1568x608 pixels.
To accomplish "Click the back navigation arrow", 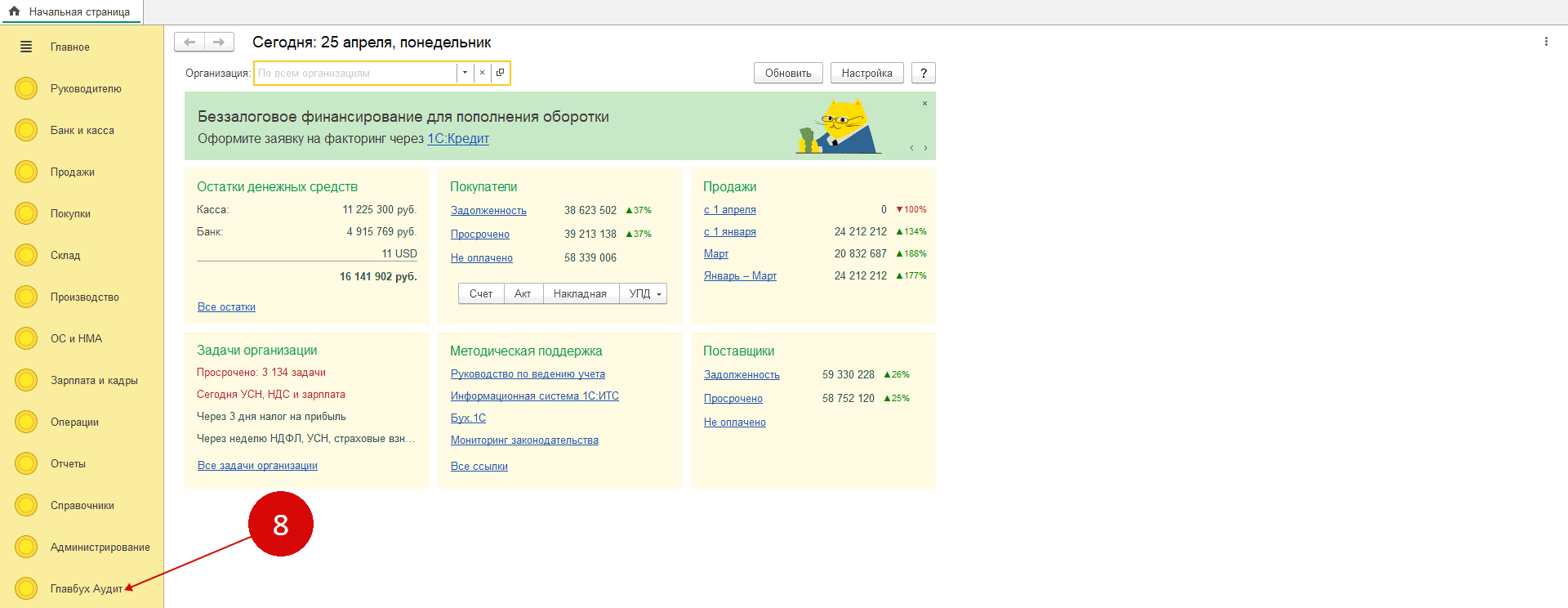I will tap(189, 42).
